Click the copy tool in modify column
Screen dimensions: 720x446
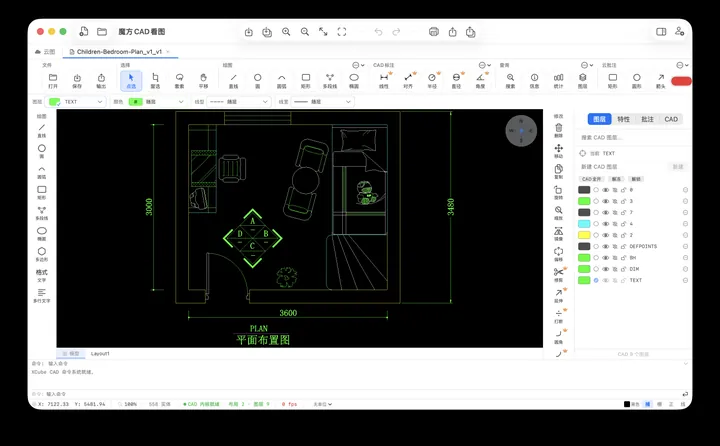tap(558, 171)
